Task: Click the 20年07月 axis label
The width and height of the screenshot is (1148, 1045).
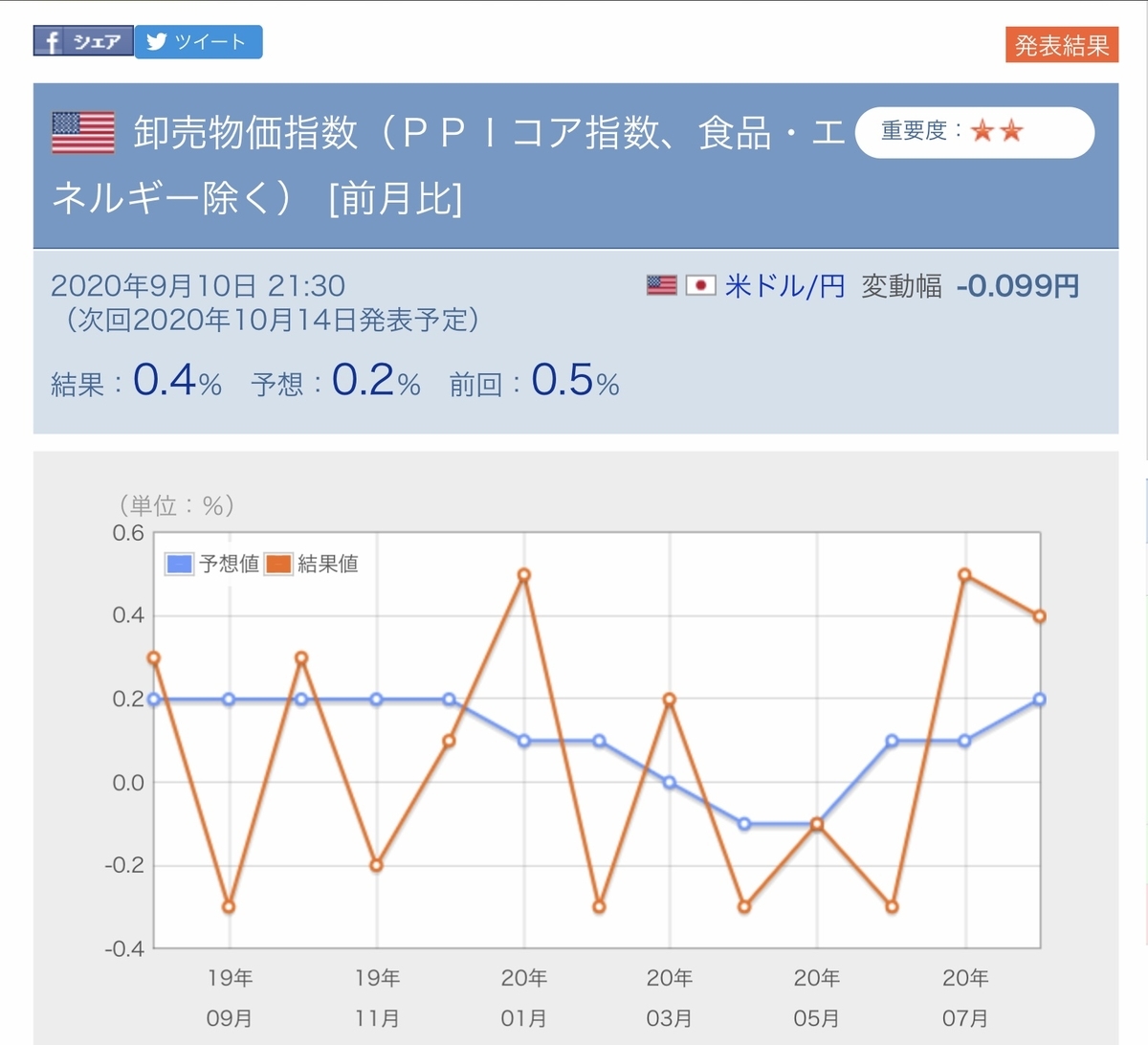Action: click(x=964, y=998)
